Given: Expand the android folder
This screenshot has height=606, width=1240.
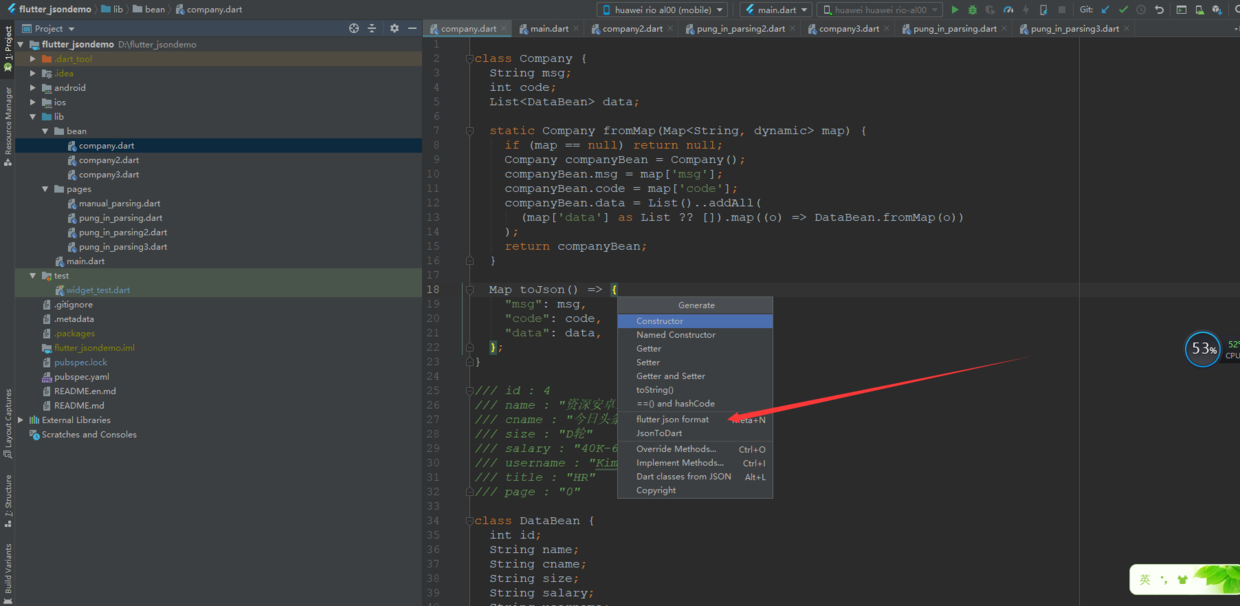Looking at the screenshot, I should pyautogui.click(x=33, y=88).
